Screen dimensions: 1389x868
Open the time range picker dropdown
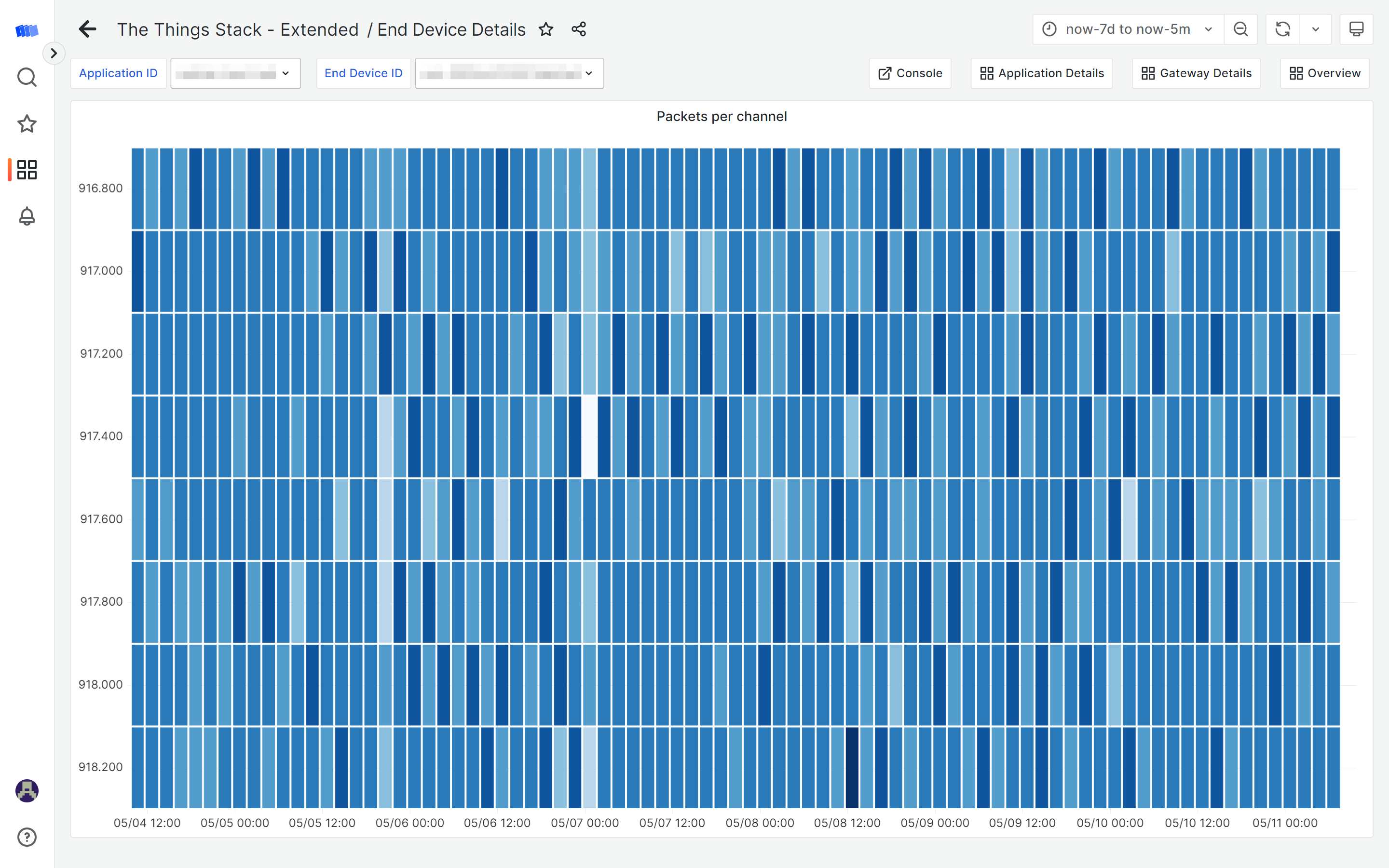coord(1128,29)
